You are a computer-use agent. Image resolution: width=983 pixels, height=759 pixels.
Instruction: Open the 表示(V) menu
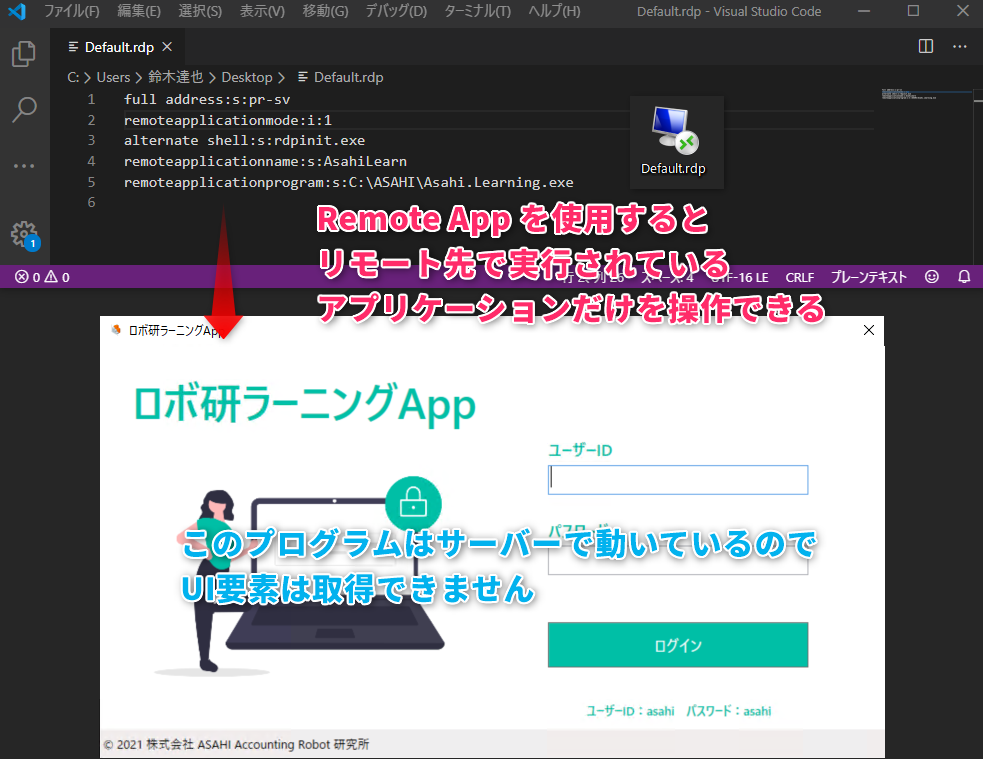coord(262,11)
